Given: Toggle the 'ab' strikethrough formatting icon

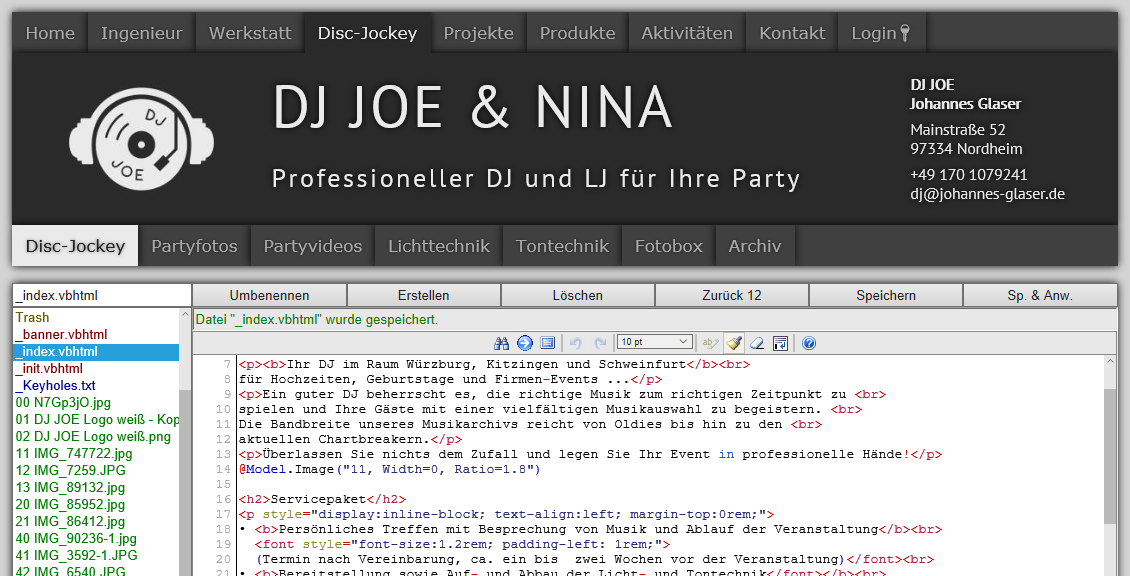Looking at the screenshot, I should (710, 342).
